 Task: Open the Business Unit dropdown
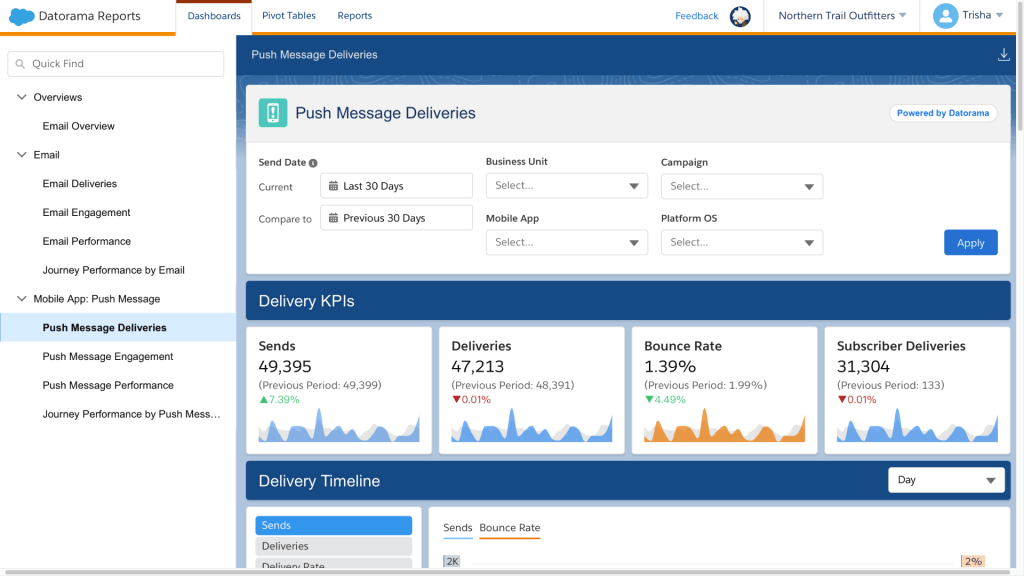click(x=566, y=186)
